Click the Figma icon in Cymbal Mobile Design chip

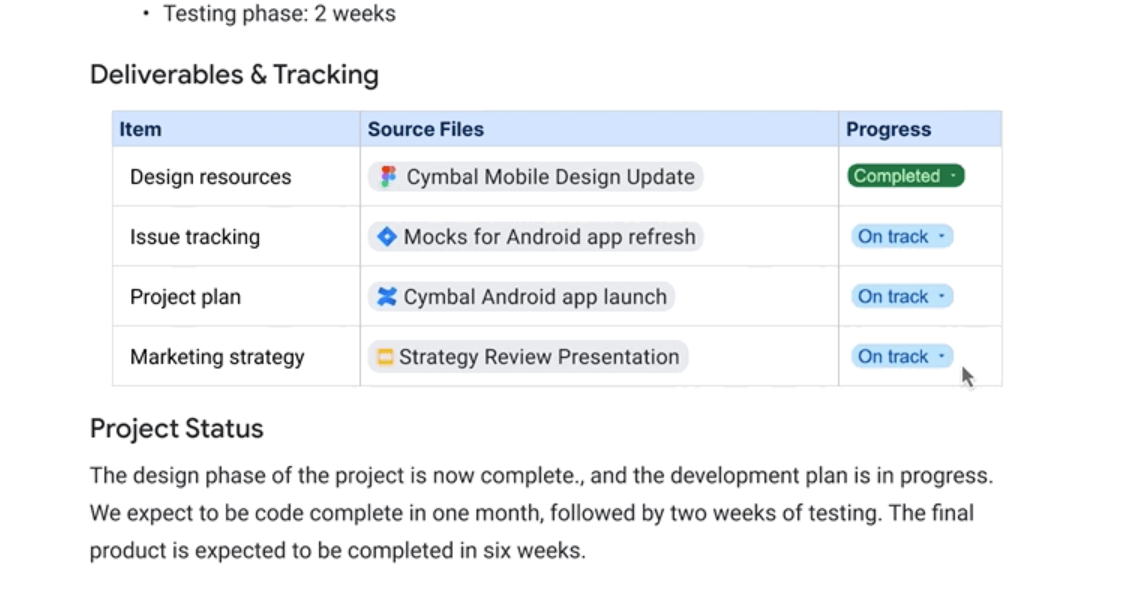388,176
